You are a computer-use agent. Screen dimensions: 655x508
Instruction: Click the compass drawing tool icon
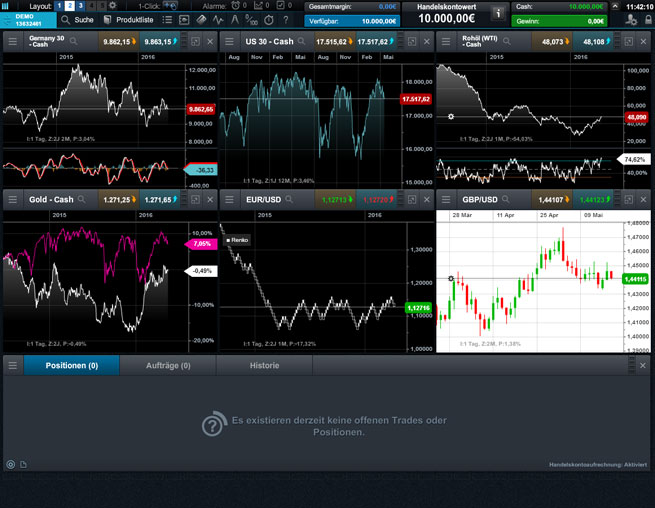point(235,20)
